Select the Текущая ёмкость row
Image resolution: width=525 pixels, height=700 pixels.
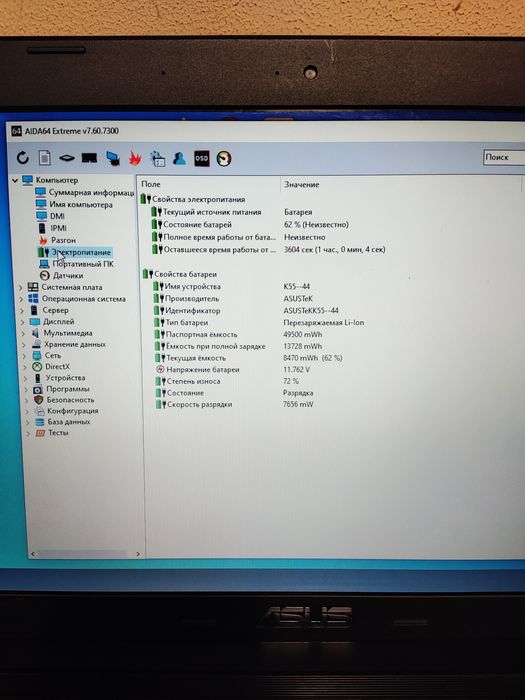click(249, 358)
